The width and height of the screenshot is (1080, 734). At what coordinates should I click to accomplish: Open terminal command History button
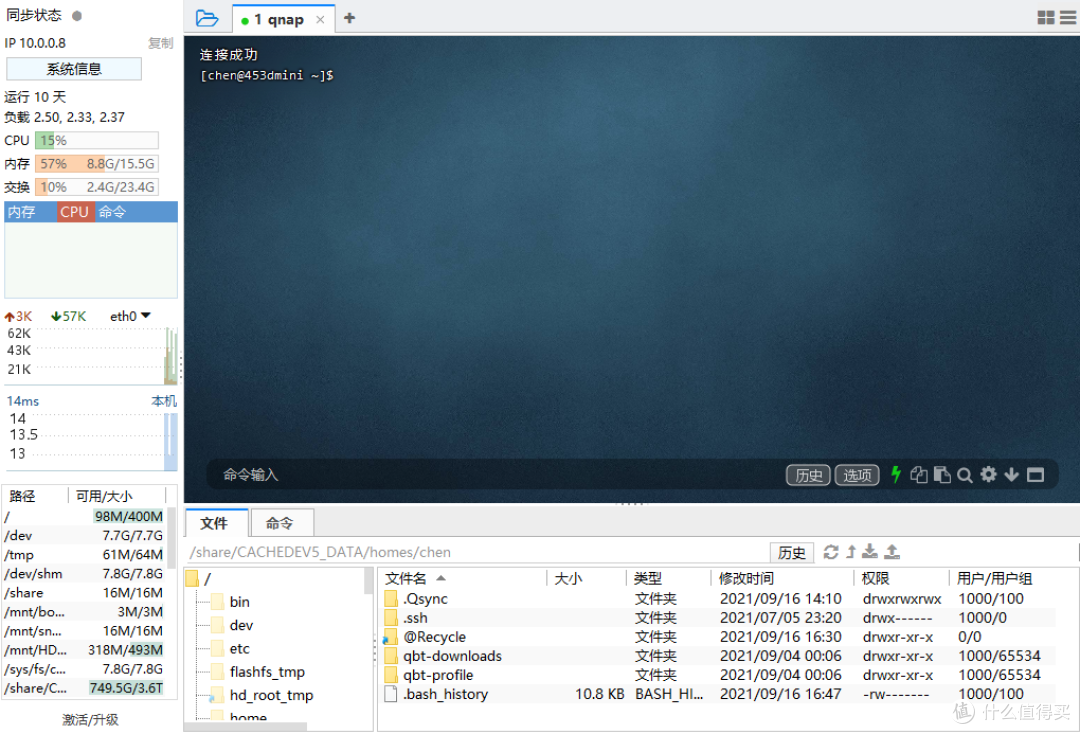(808, 475)
